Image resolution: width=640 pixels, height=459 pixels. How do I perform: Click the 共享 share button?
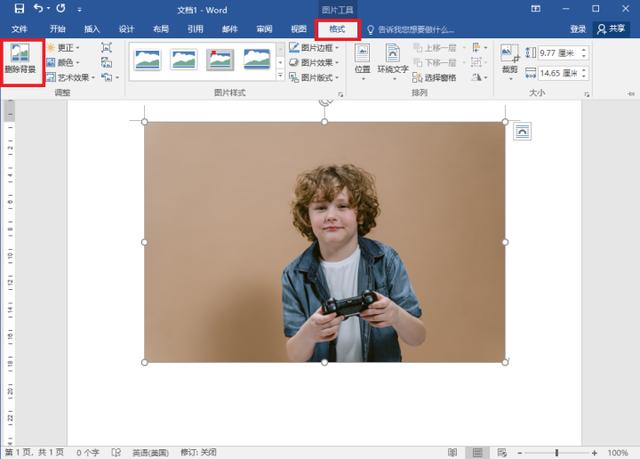(x=611, y=29)
